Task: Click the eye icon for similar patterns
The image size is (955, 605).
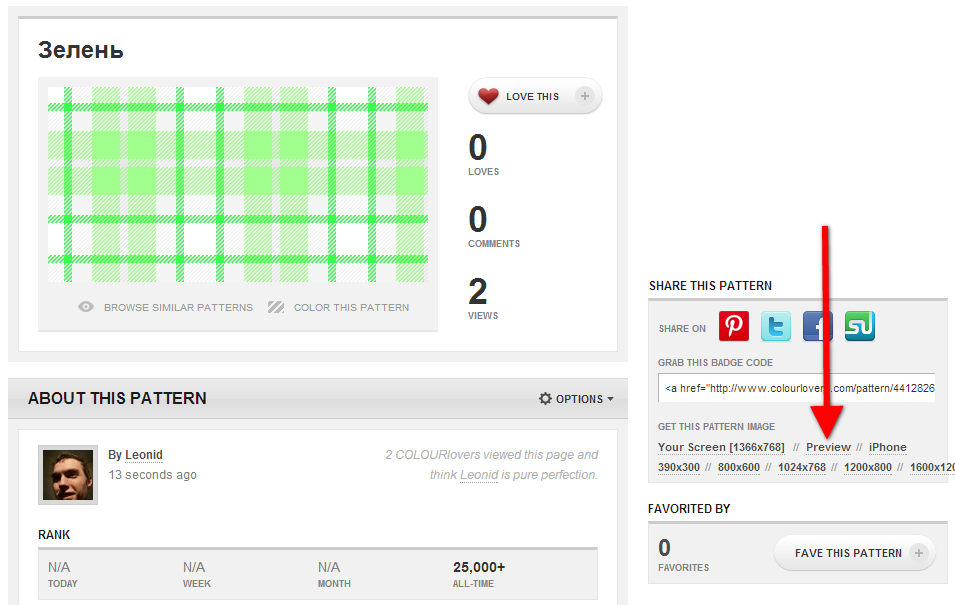Action: click(87, 307)
